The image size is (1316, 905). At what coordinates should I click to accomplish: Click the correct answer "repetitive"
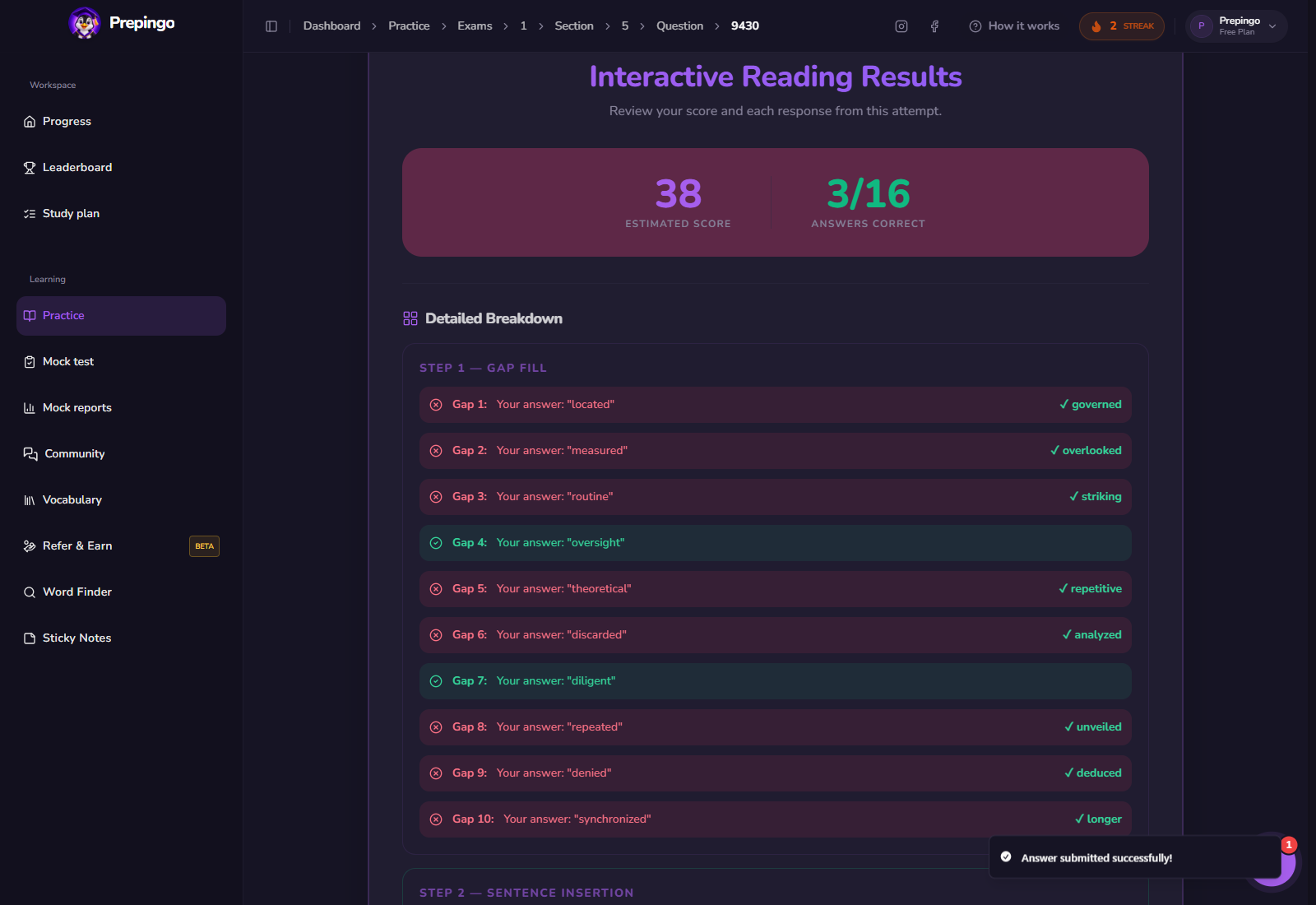click(x=1090, y=589)
